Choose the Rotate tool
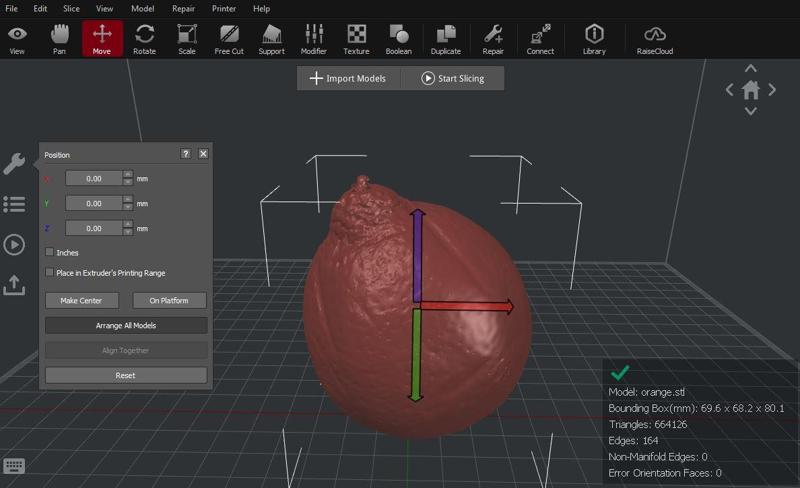 tap(144, 39)
